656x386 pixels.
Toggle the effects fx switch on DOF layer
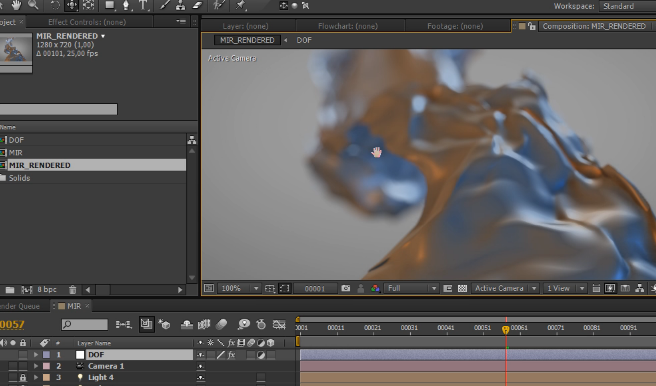pyautogui.click(x=231, y=355)
